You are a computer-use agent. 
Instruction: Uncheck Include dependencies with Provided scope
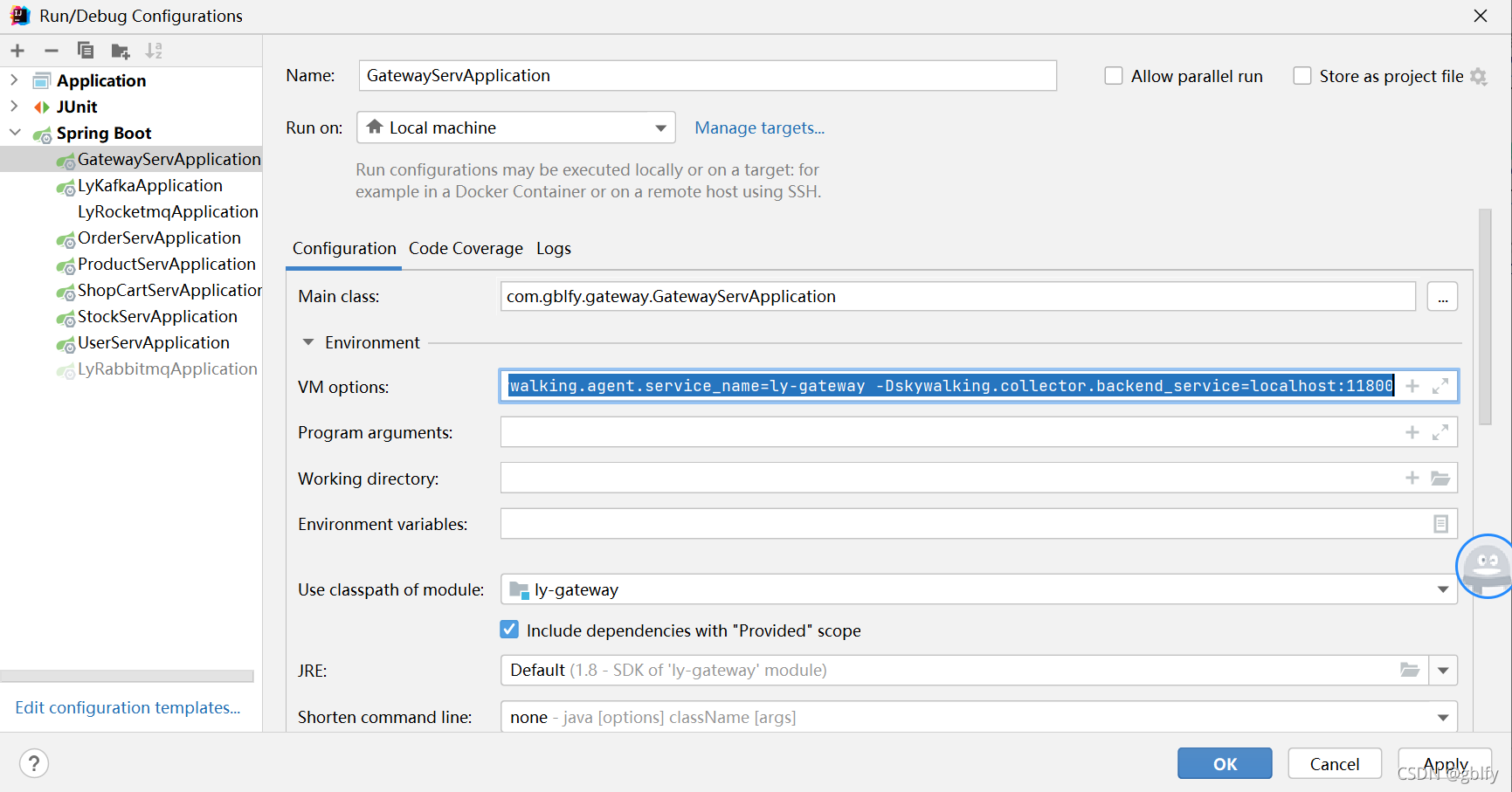[509, 629]
